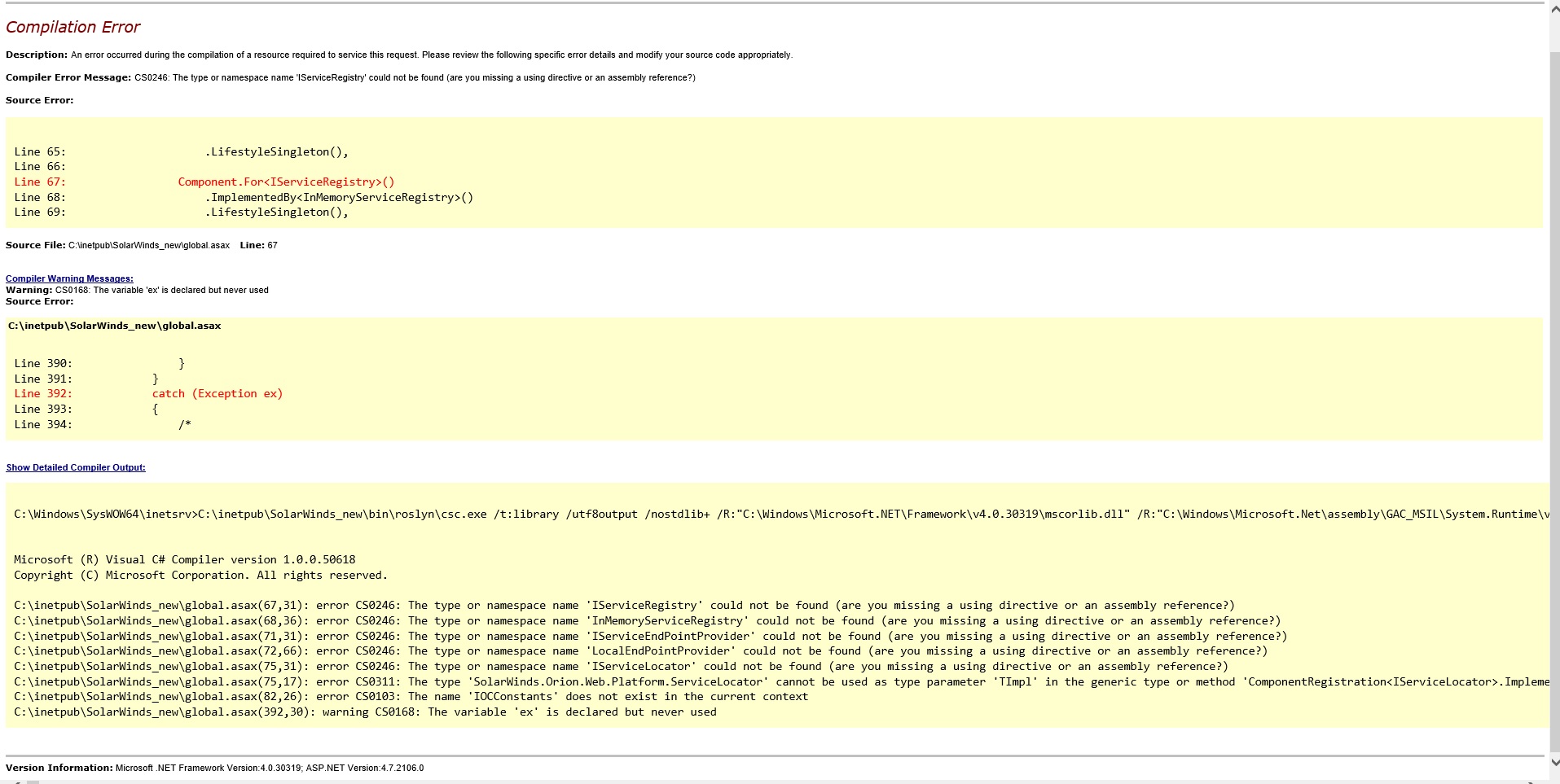Click the Compiler Error Message CS0246 text

click(x=350, y=78)
